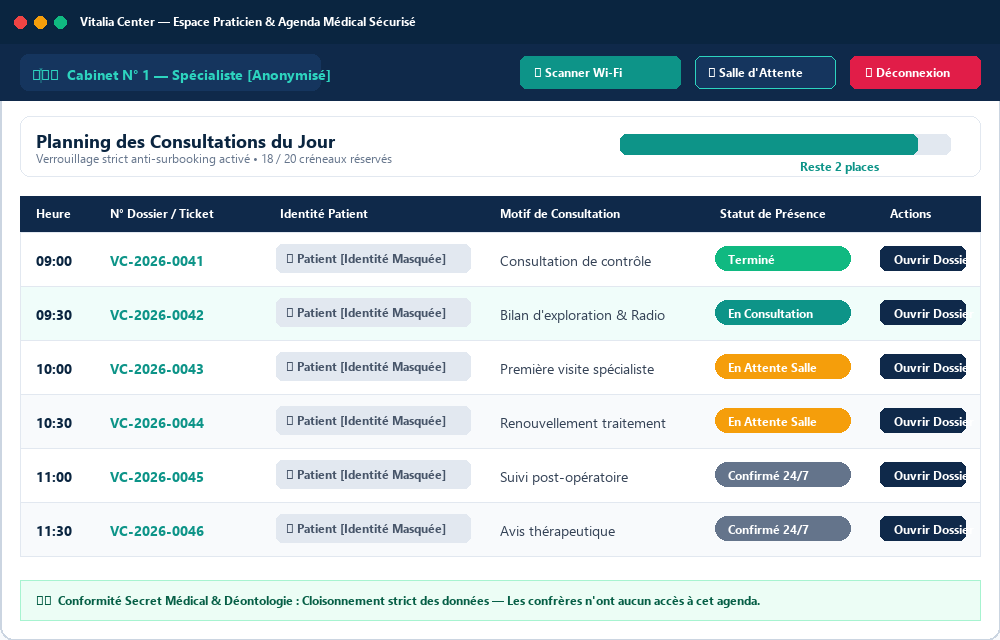
Task: Click Confirmé 24/7 badge at 11:30
Action: [783, 529]
